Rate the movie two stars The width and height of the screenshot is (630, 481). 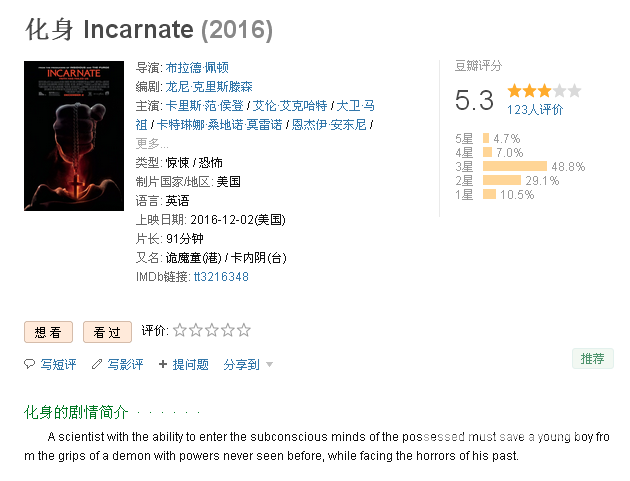(x=196, y=330)
